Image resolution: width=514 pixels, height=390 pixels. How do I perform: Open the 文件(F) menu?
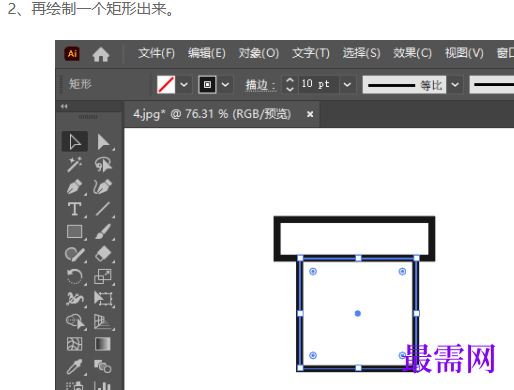pos(156,53)
